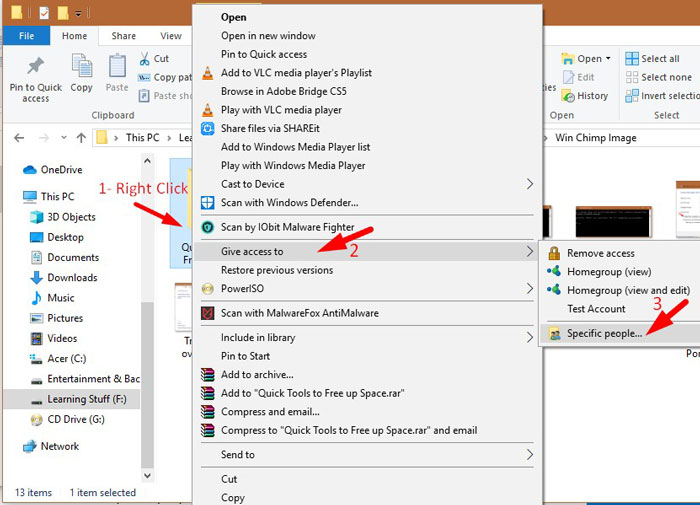
Task: Click Win Chimp Image in the address bar
Action: [x=596, y=138]
